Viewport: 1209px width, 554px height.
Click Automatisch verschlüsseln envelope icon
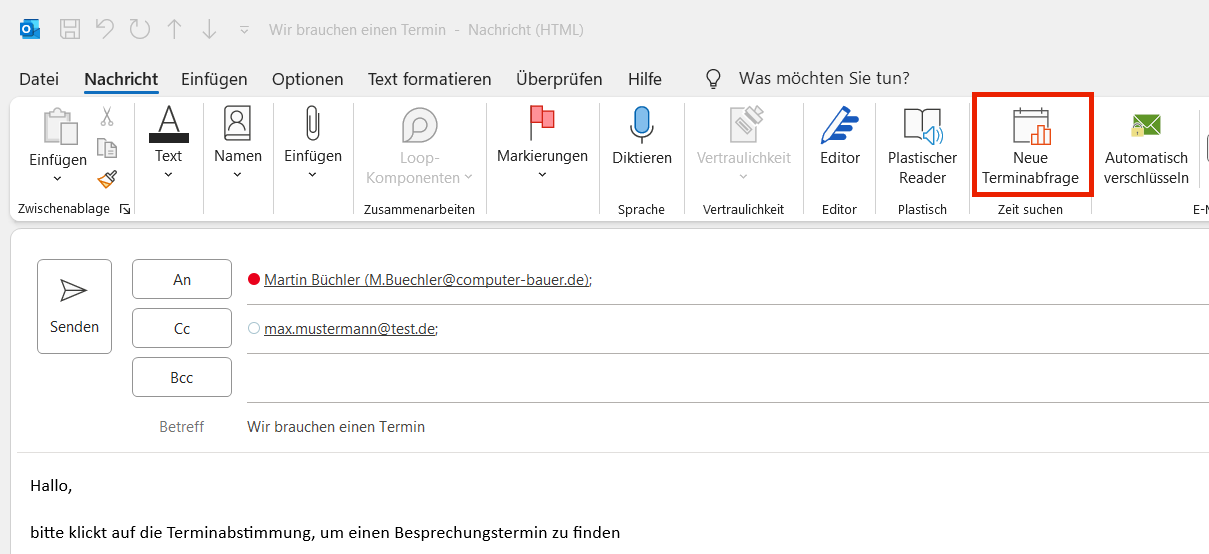pos(1146,127)
